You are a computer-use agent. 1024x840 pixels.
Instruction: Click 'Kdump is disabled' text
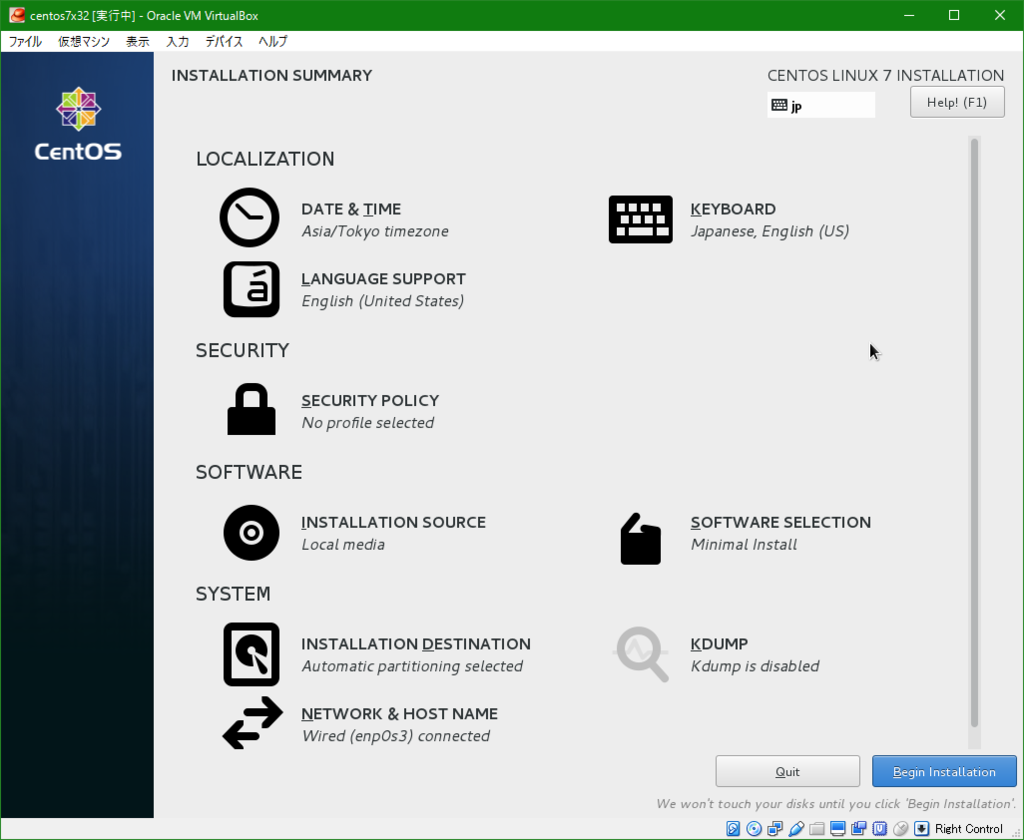pyautogui.click(x=755, y=666)
